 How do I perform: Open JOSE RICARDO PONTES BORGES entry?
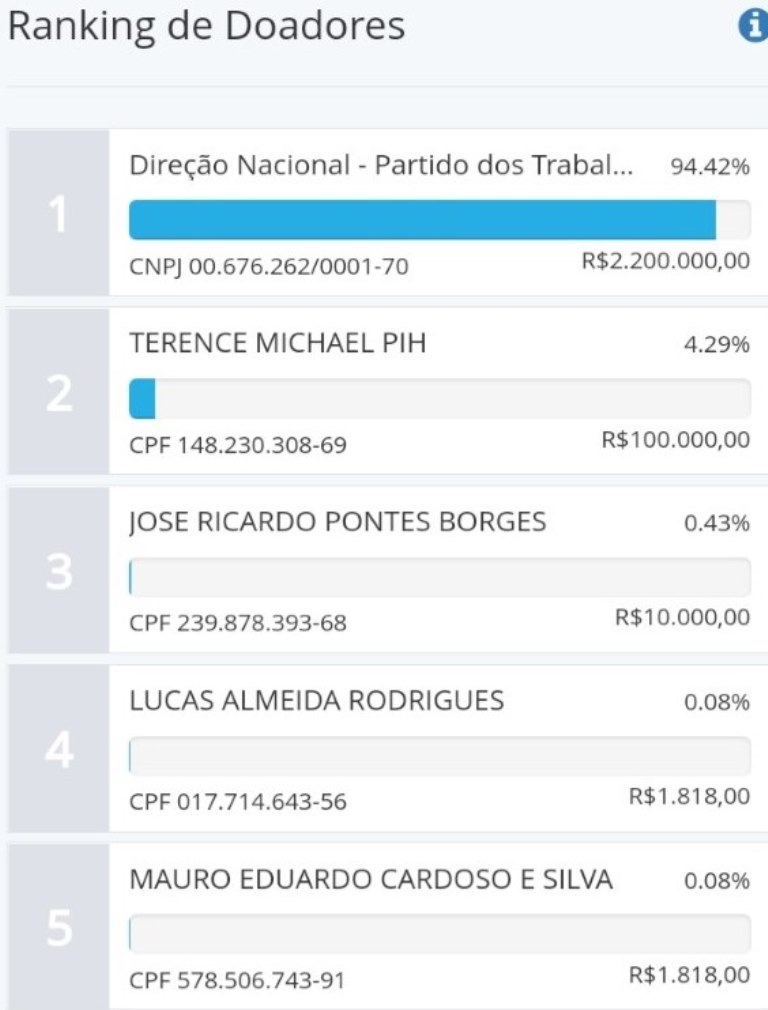coord(338,522)
